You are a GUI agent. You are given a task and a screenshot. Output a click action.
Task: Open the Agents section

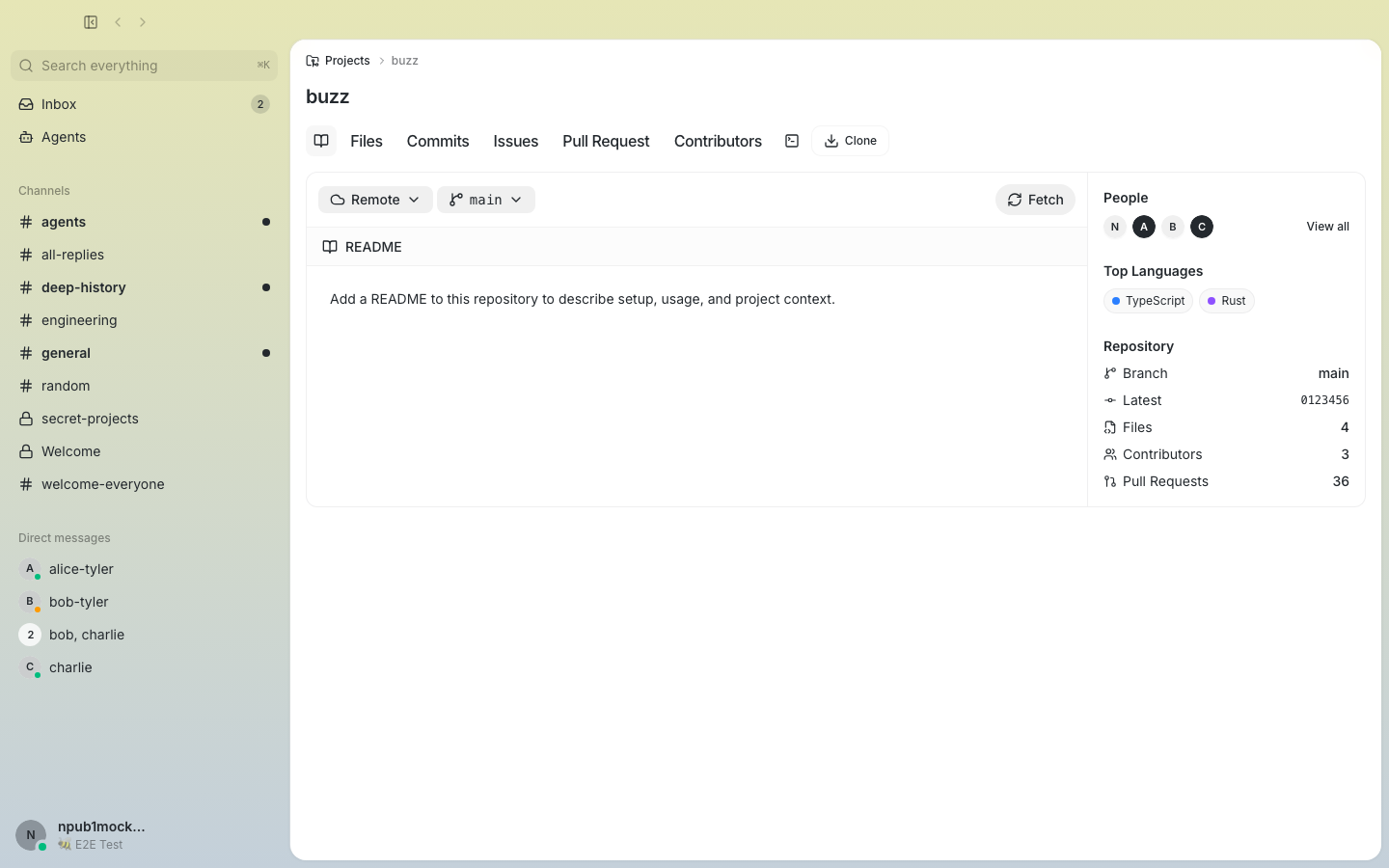coord(144,137)
